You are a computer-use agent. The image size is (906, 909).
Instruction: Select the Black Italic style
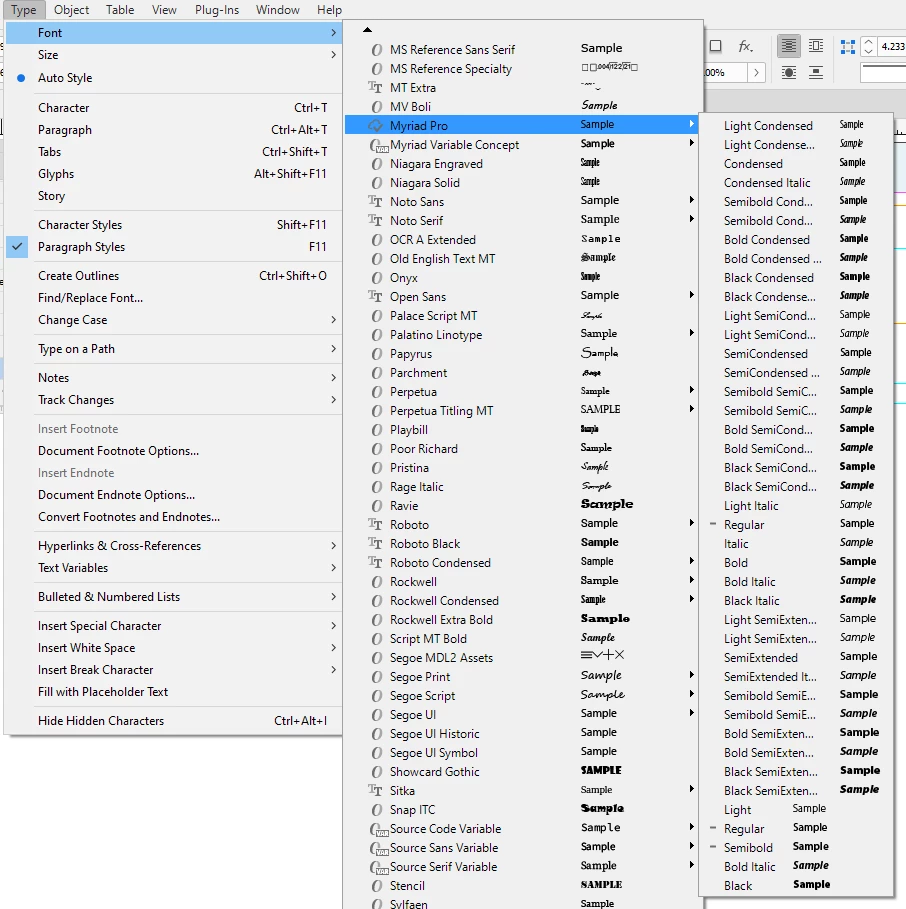coord(796,601)
